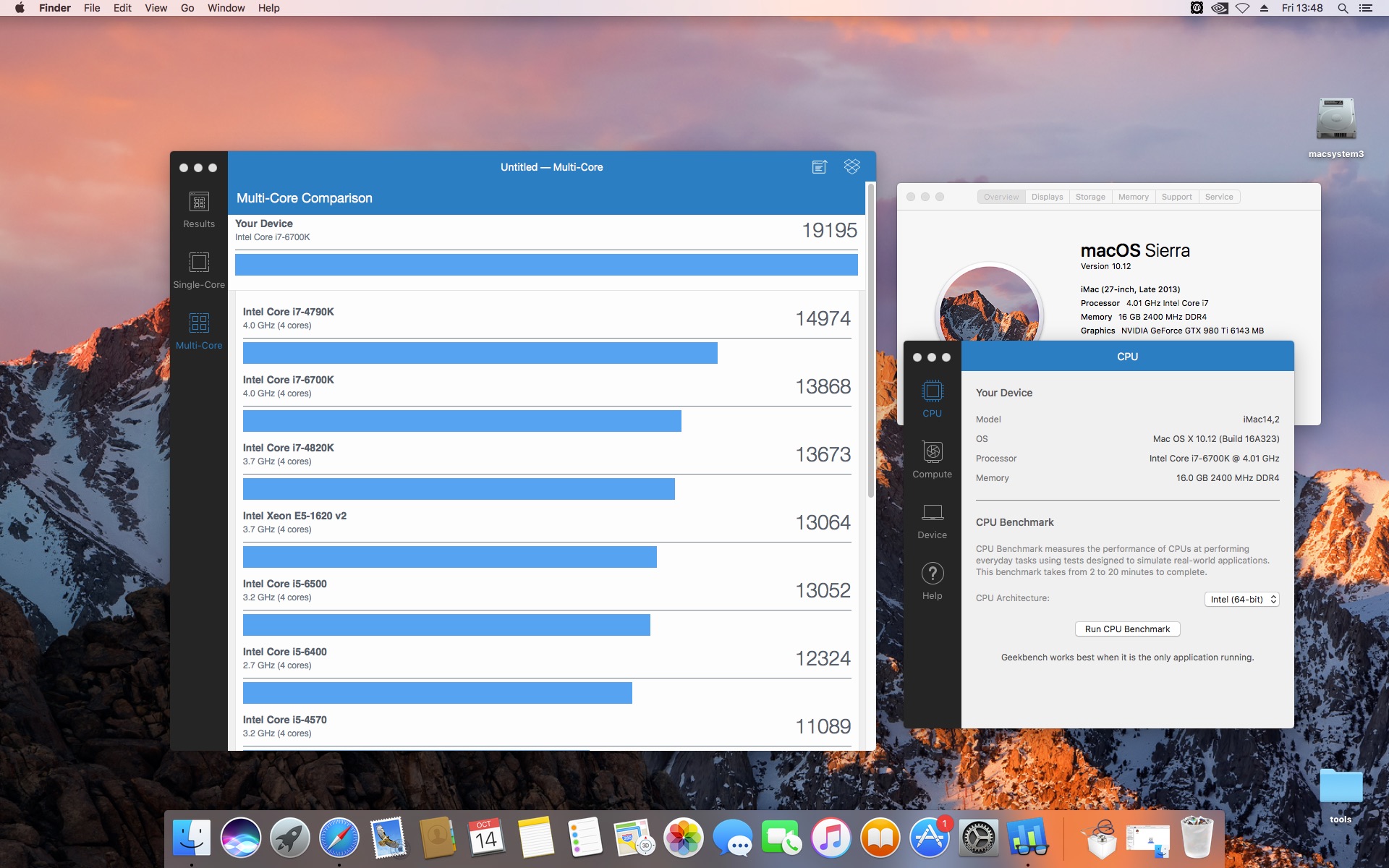Select the Multi-Core sidebar icon

click(x=199, y=331)
